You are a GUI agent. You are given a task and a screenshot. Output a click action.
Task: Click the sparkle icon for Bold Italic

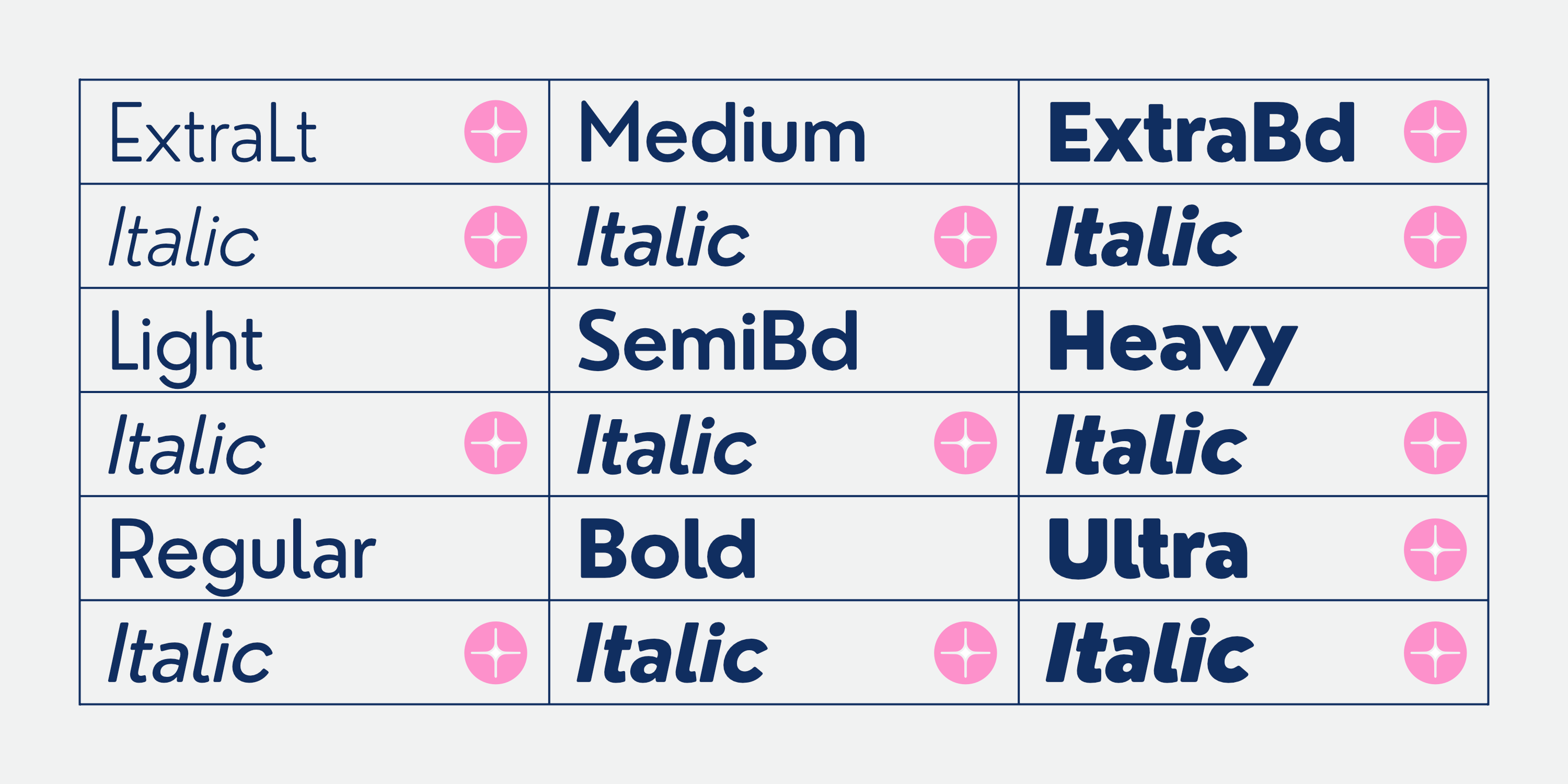[x=965, y=652]
